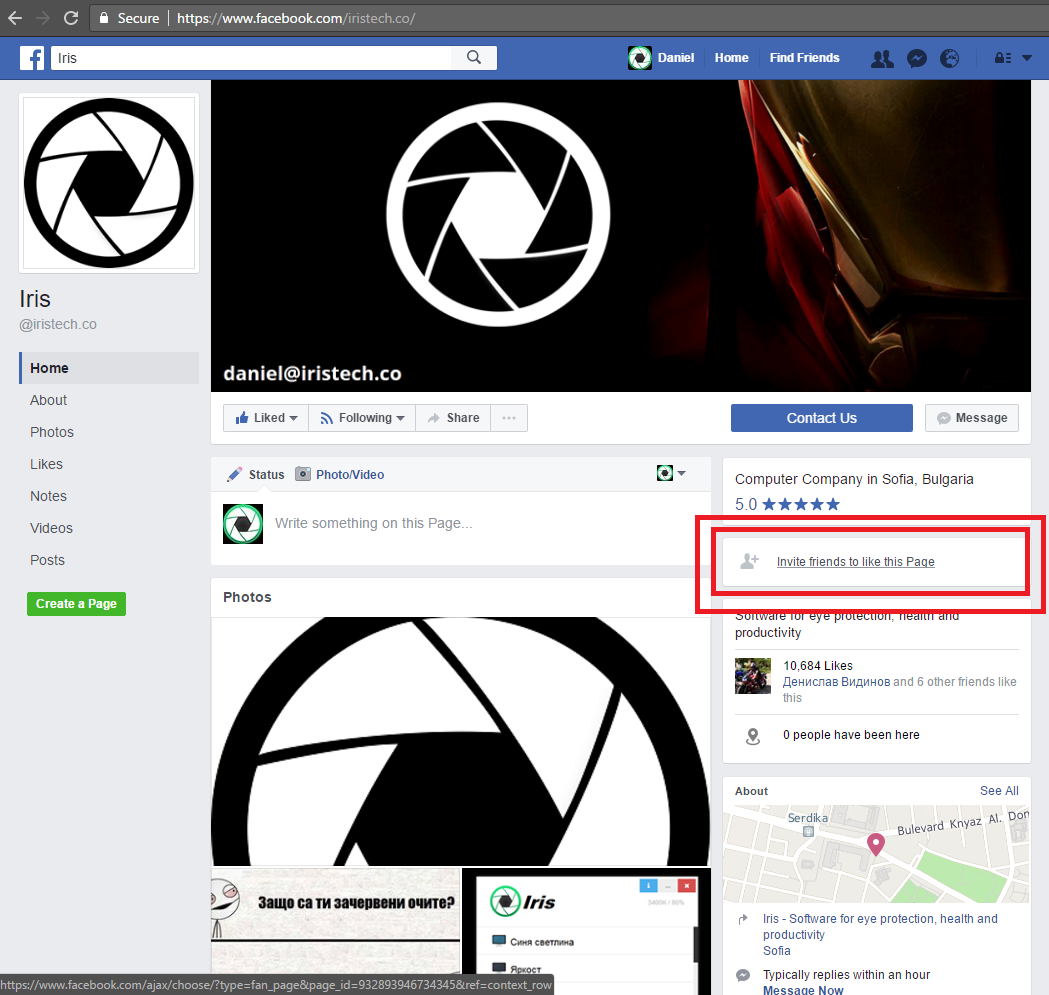Click the search magnifier icon

pos(474,58)
